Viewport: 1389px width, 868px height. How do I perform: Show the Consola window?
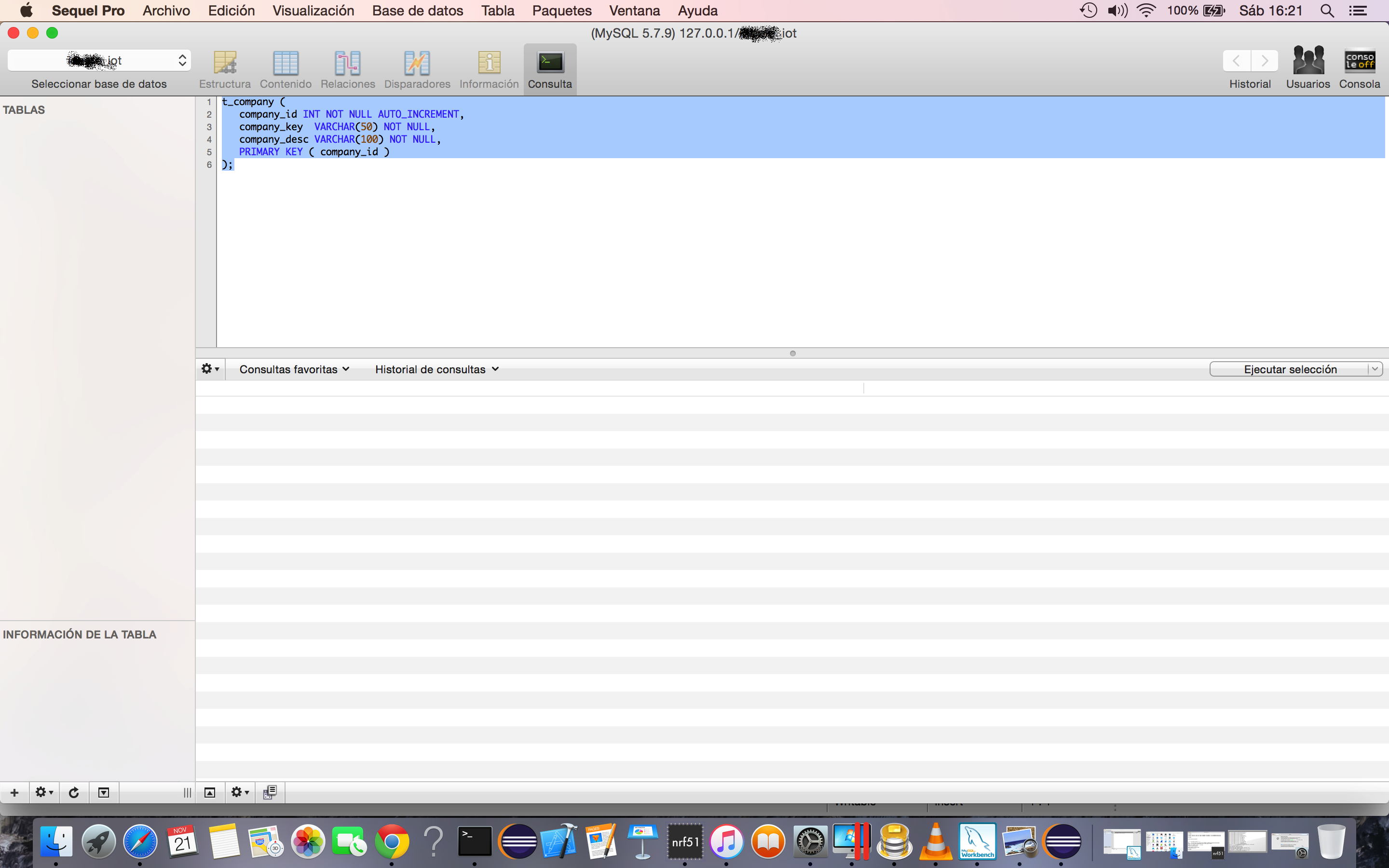pos(1360,68)
